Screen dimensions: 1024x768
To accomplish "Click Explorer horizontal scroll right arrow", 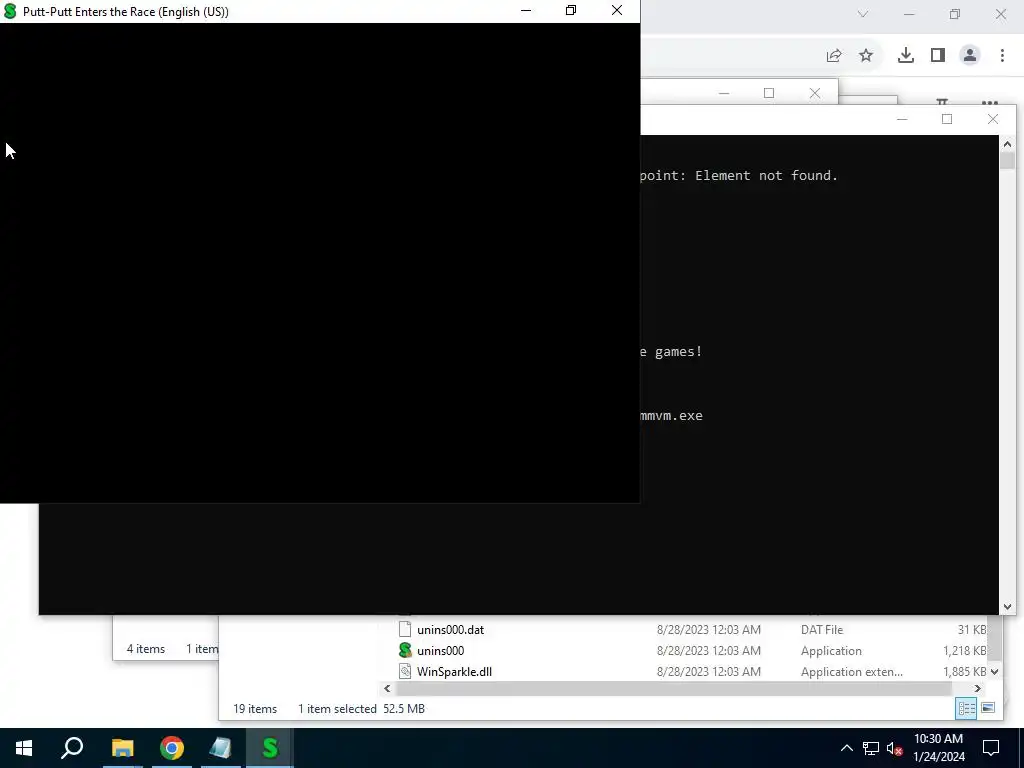I will tap(978, 688).
